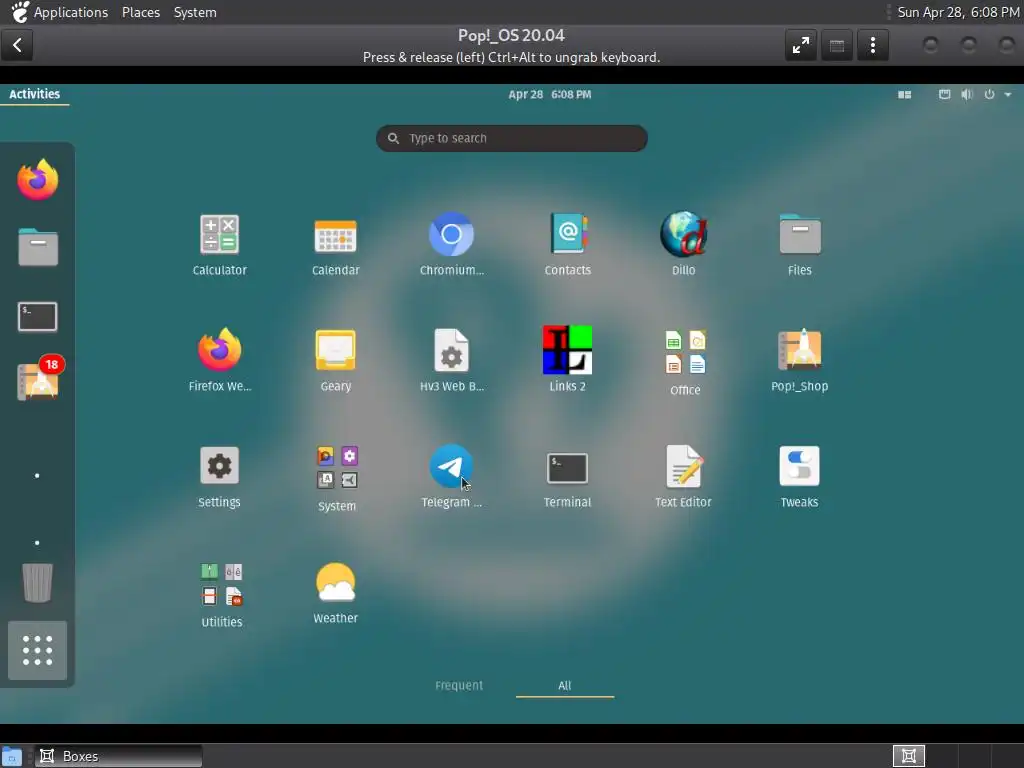Open Terminal from the dock
The image size is (1024, 768).
click(37, 317)
